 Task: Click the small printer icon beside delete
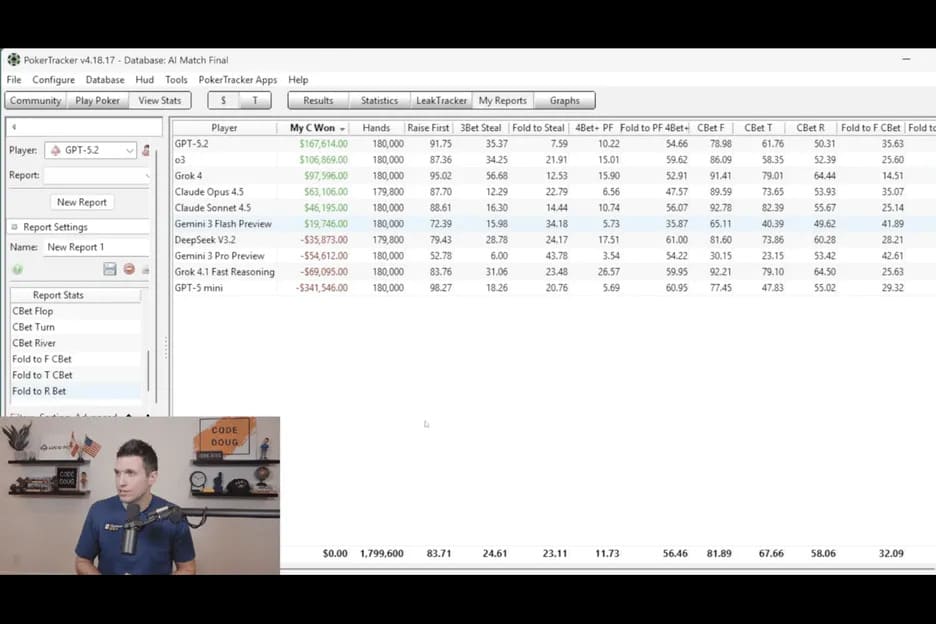click(x=145, y=270)
